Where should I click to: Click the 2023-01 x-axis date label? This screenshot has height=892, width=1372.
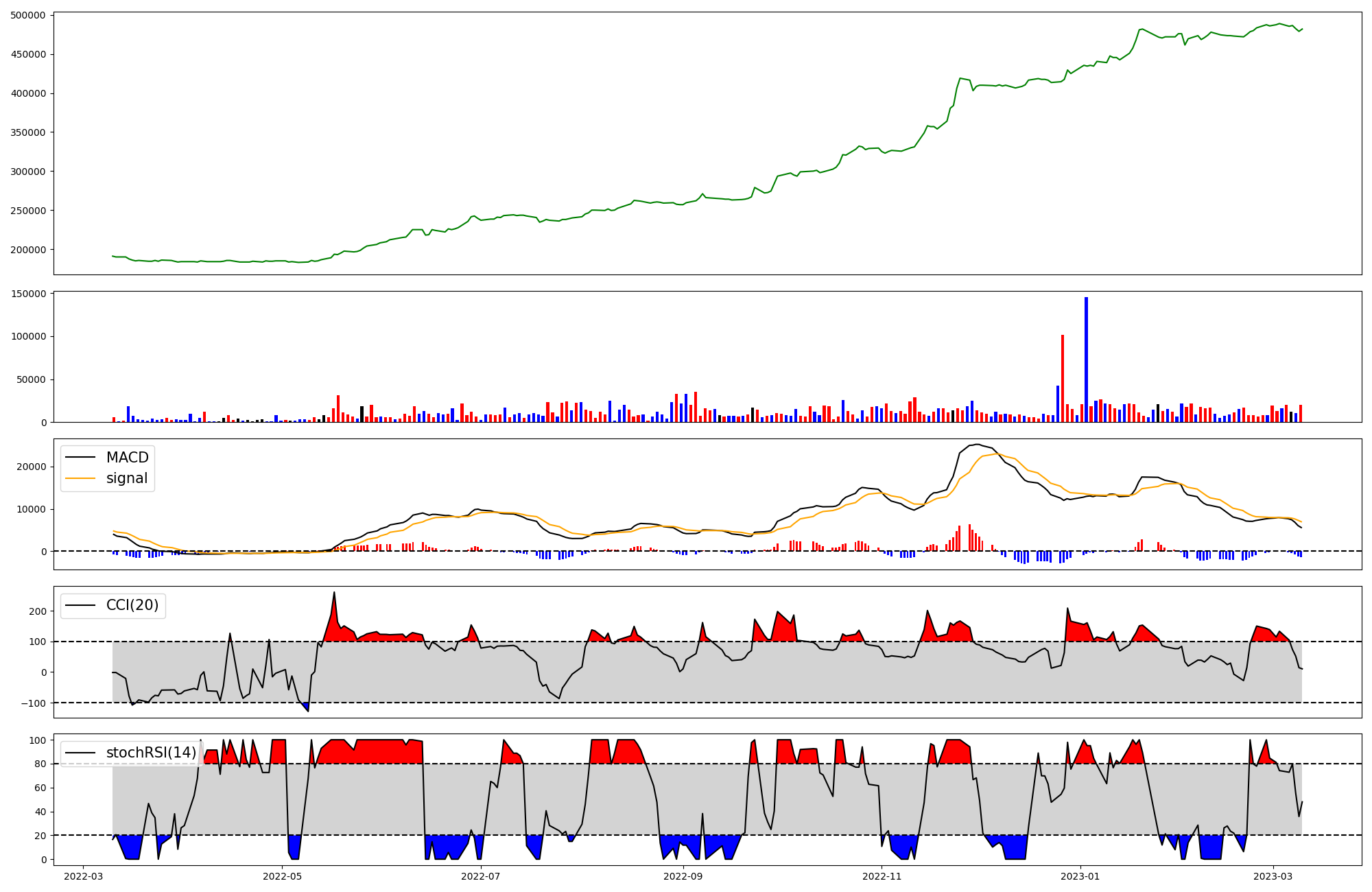pyautogui.click(x=1080, y=876)
